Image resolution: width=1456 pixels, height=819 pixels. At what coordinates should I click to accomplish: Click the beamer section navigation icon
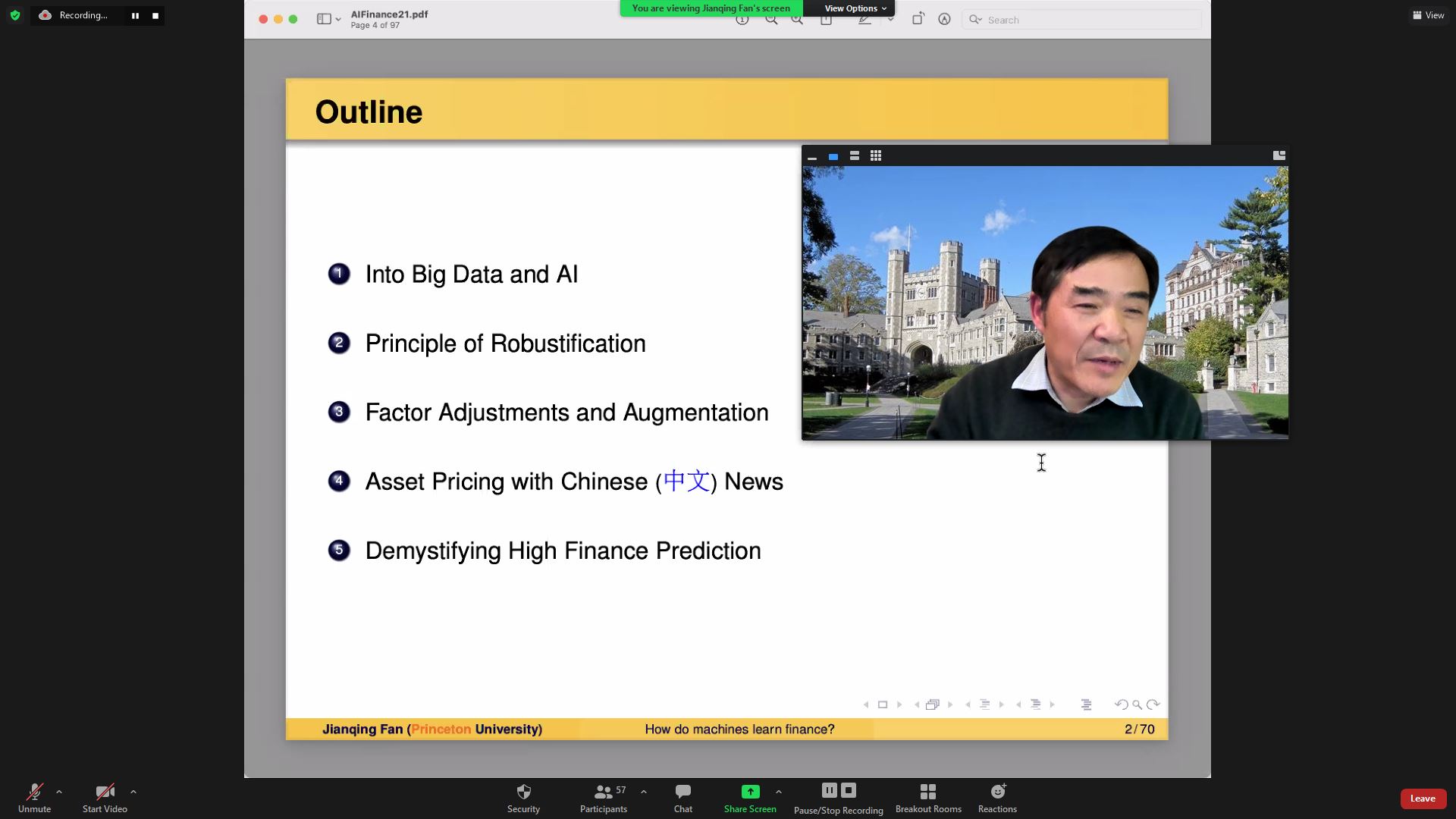pos(1035,704)
